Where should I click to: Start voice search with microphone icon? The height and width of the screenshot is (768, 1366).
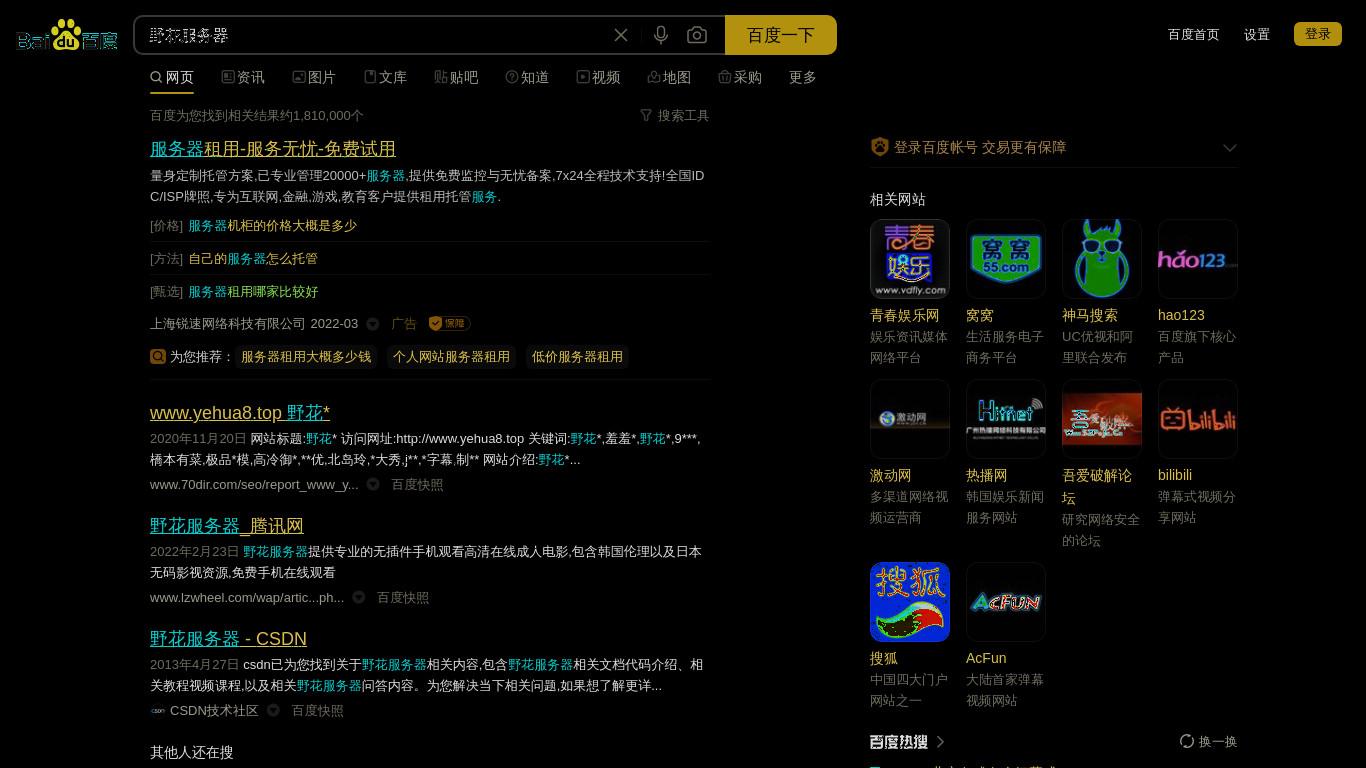661,35
